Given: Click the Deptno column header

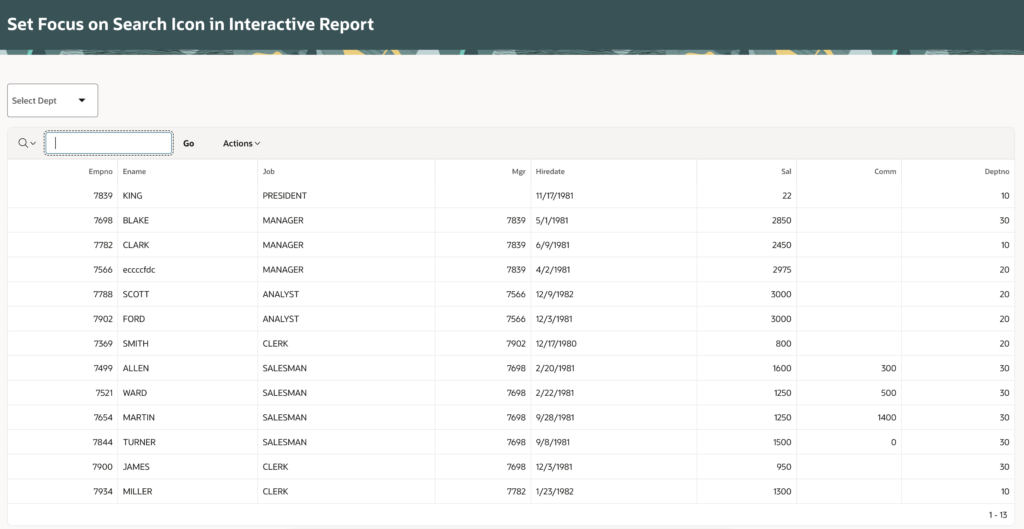Looking at the screenshot, I should [x=997, y=172].
